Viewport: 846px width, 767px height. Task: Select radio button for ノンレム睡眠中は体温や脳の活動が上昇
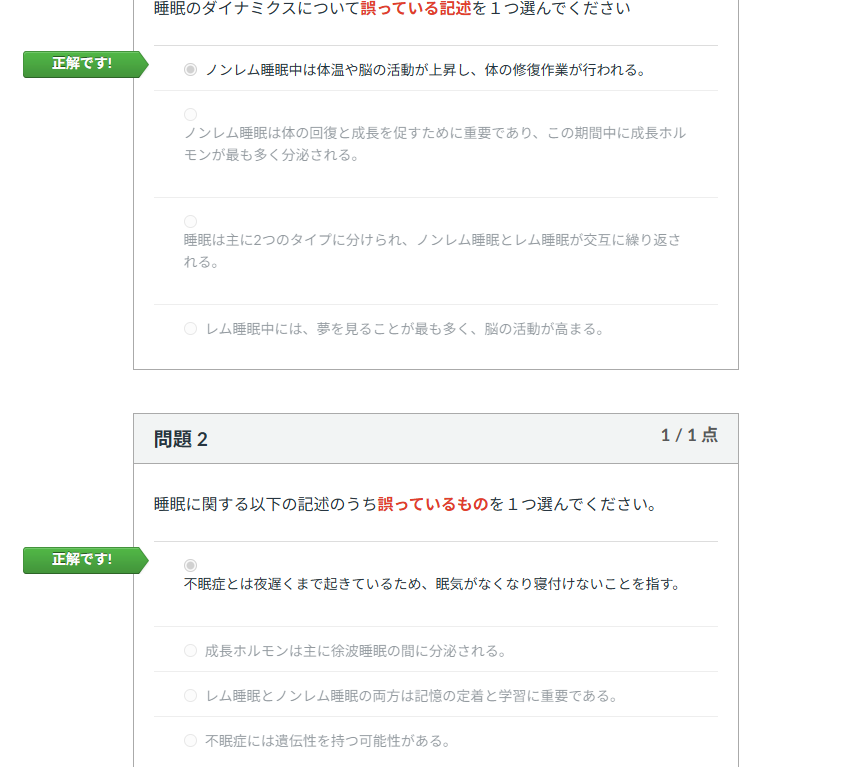tap(190, 70)
